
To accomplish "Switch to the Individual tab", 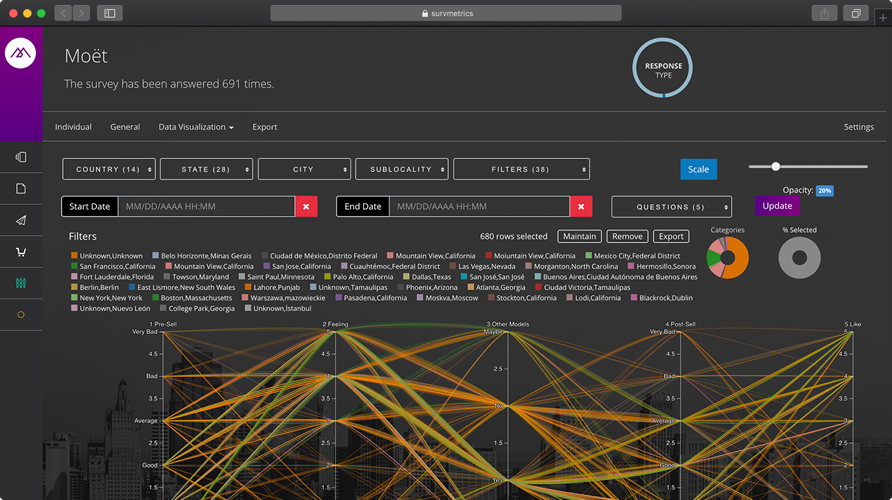I will pyautogui.click(x=73, y=127).
